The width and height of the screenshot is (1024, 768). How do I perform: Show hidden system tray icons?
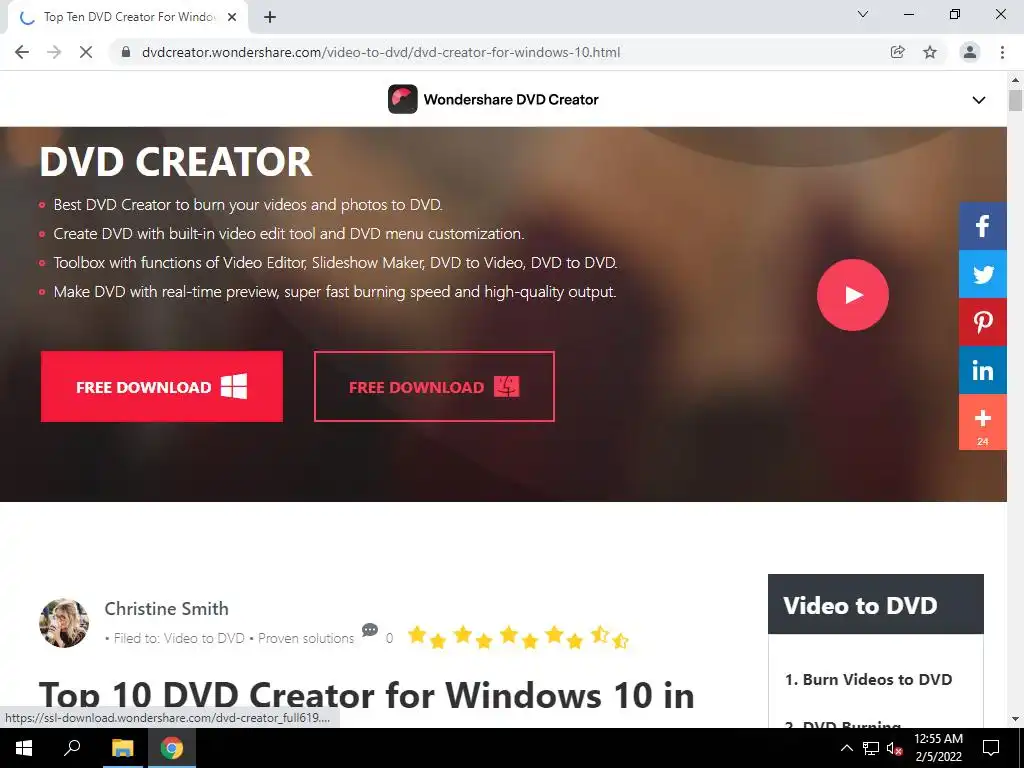846,748
